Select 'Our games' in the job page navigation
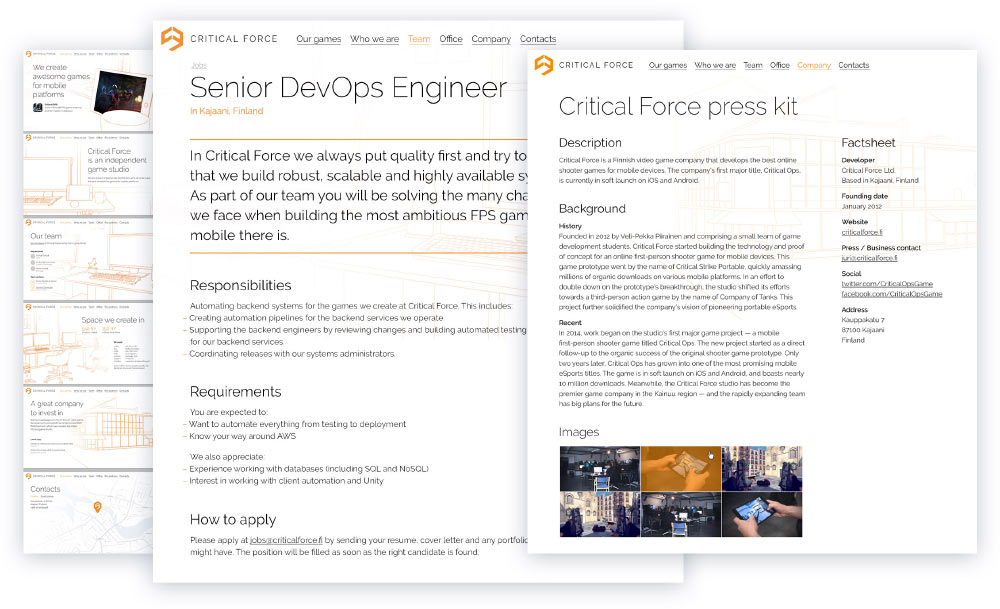1000x609 pixels. (x=318, y=40)
